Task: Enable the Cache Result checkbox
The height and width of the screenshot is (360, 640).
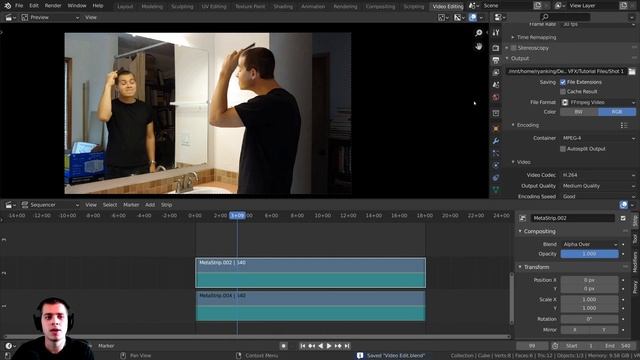Action: [563, 91]
